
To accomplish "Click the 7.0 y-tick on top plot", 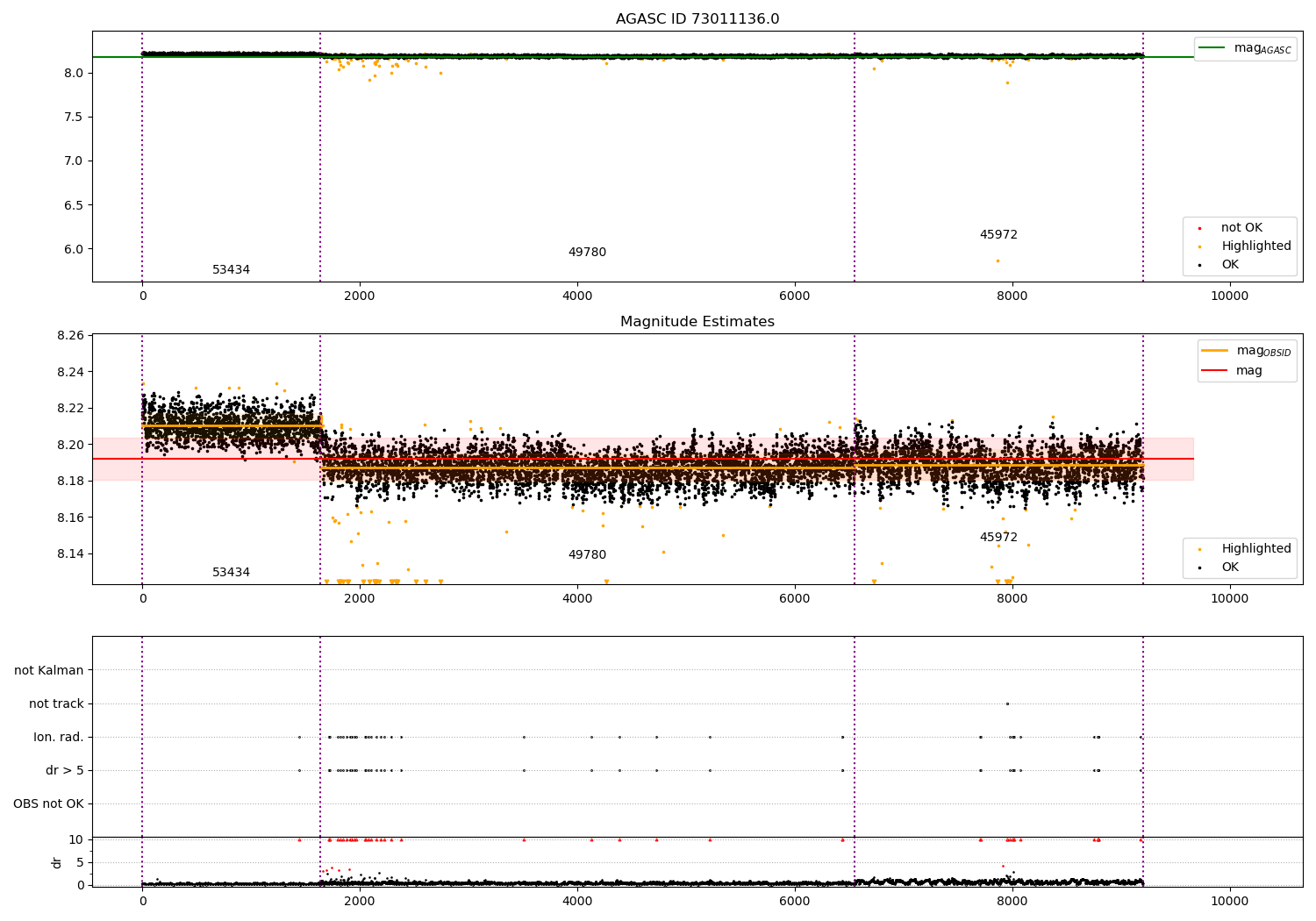I will coord(74,161).
